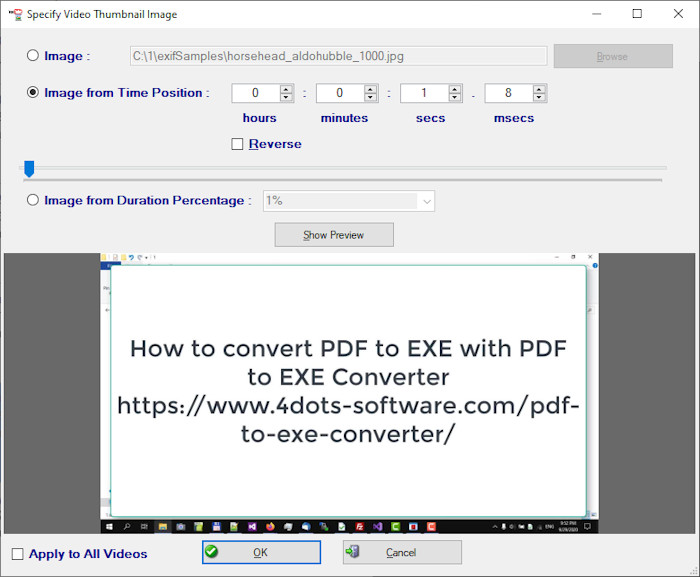
Task: Increment the msecs spinner up arrow
Action: (539, 88)
